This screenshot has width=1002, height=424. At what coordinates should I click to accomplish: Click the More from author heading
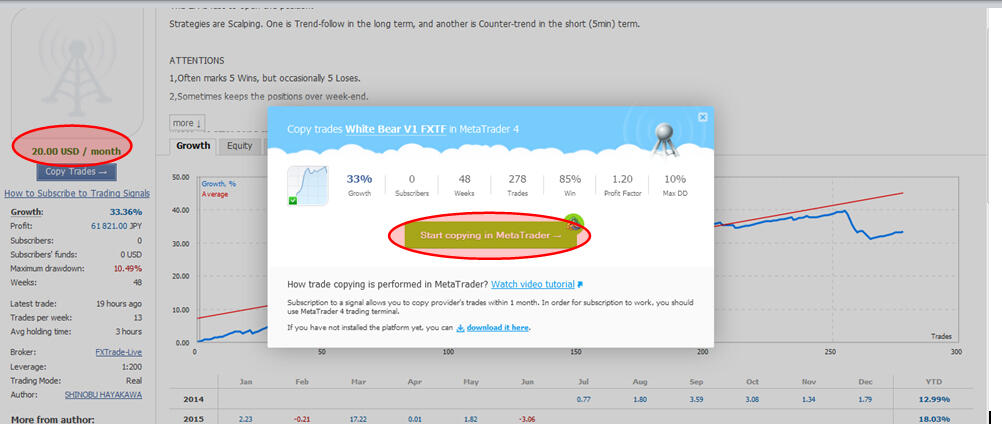(x=52, y=420)
